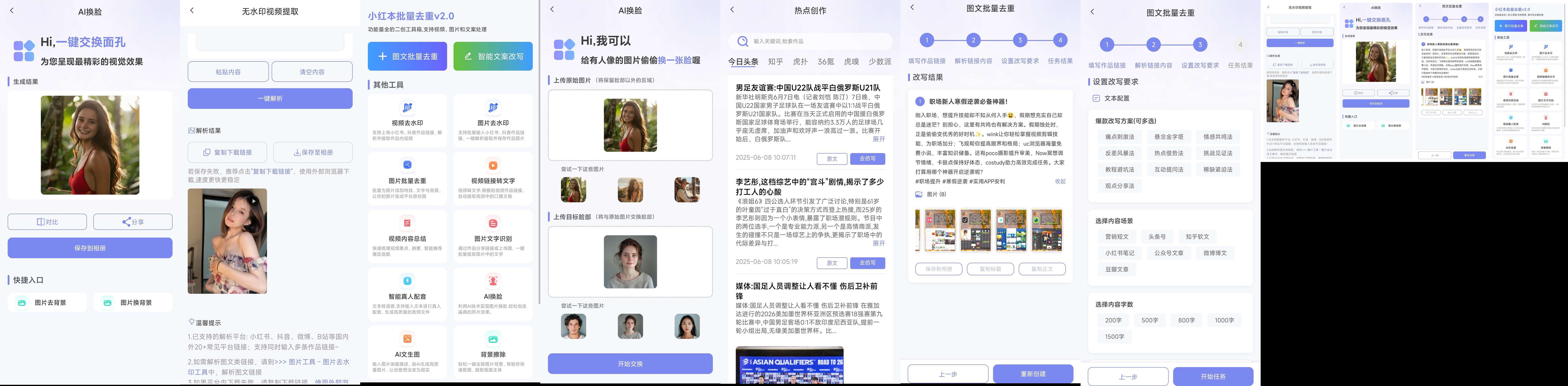Play the video preview under 解析结果
This screenshot has width=1568, height=386.
[255, 201]
